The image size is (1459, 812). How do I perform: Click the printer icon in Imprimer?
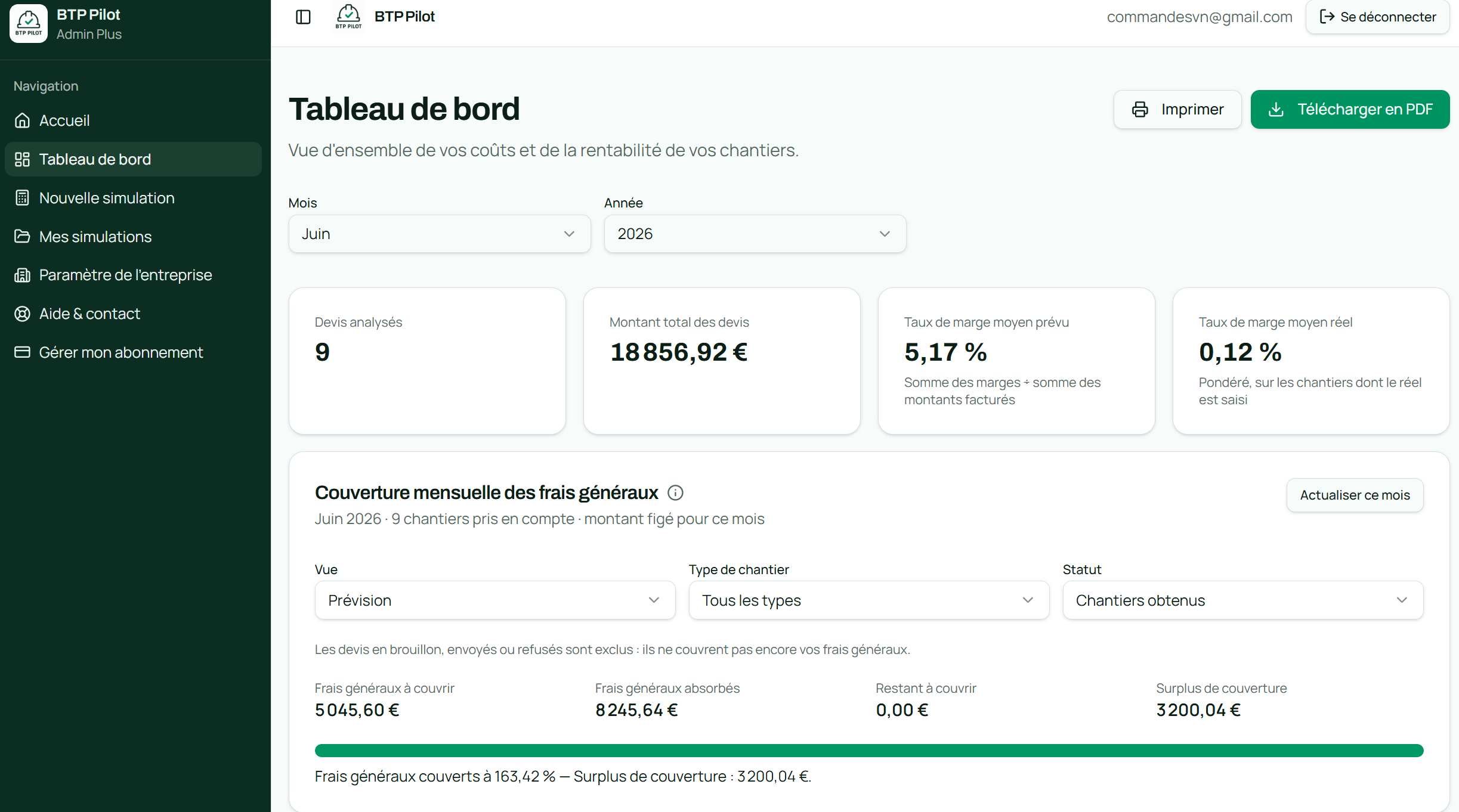coord(1140,109)
